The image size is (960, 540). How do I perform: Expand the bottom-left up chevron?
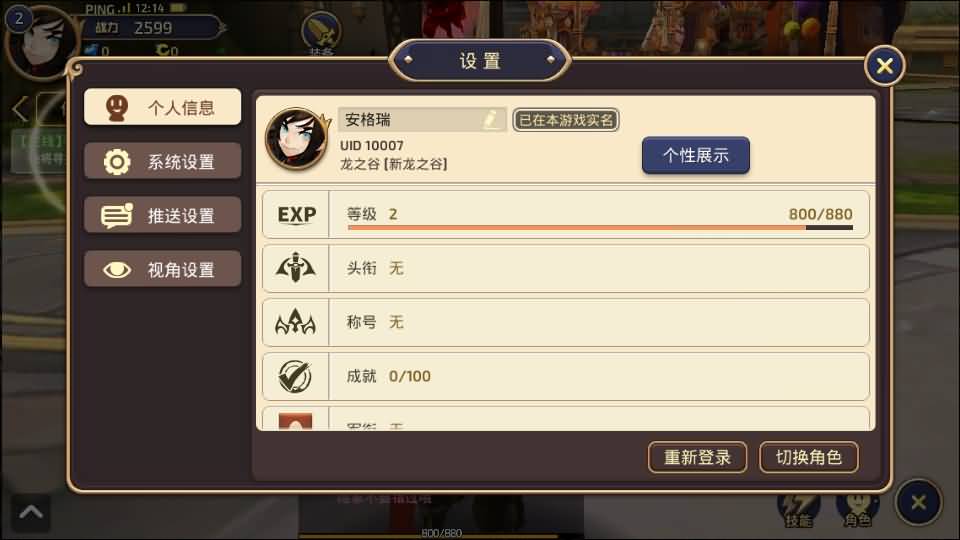click(31, 512)
